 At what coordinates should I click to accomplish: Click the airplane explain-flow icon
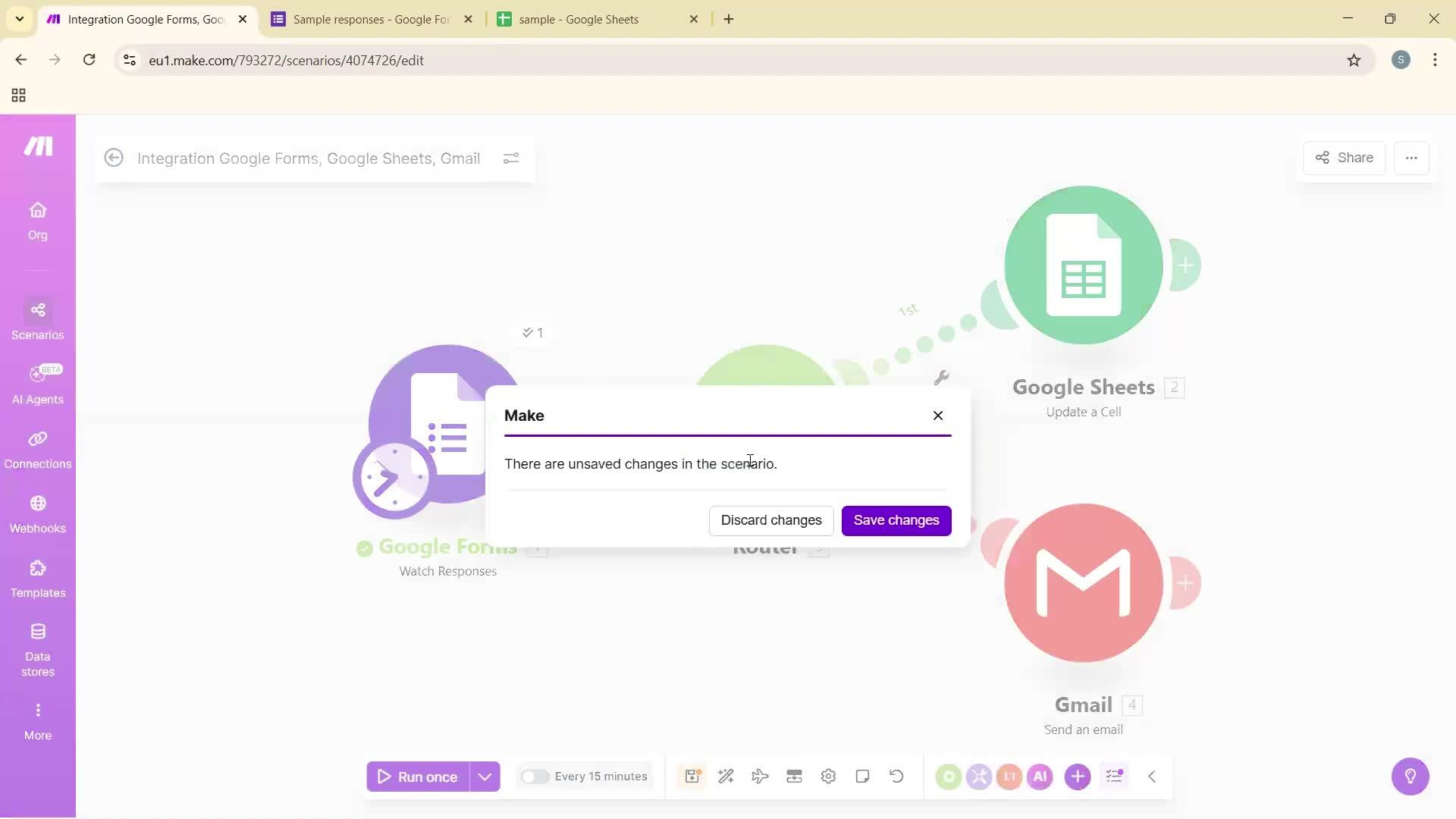tap(760, 776)
